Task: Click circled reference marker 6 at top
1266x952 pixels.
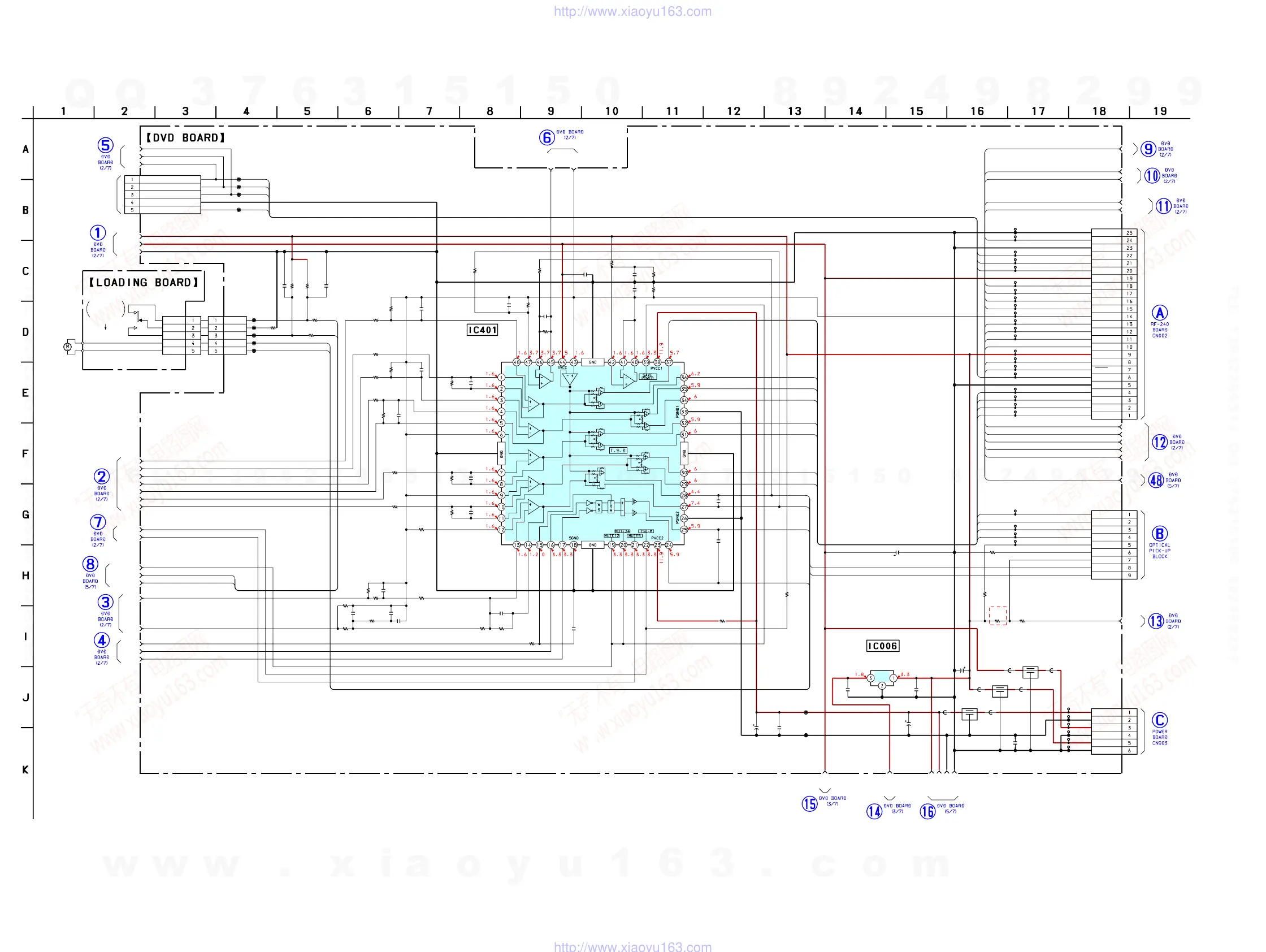Action: [x=547, y=137]
